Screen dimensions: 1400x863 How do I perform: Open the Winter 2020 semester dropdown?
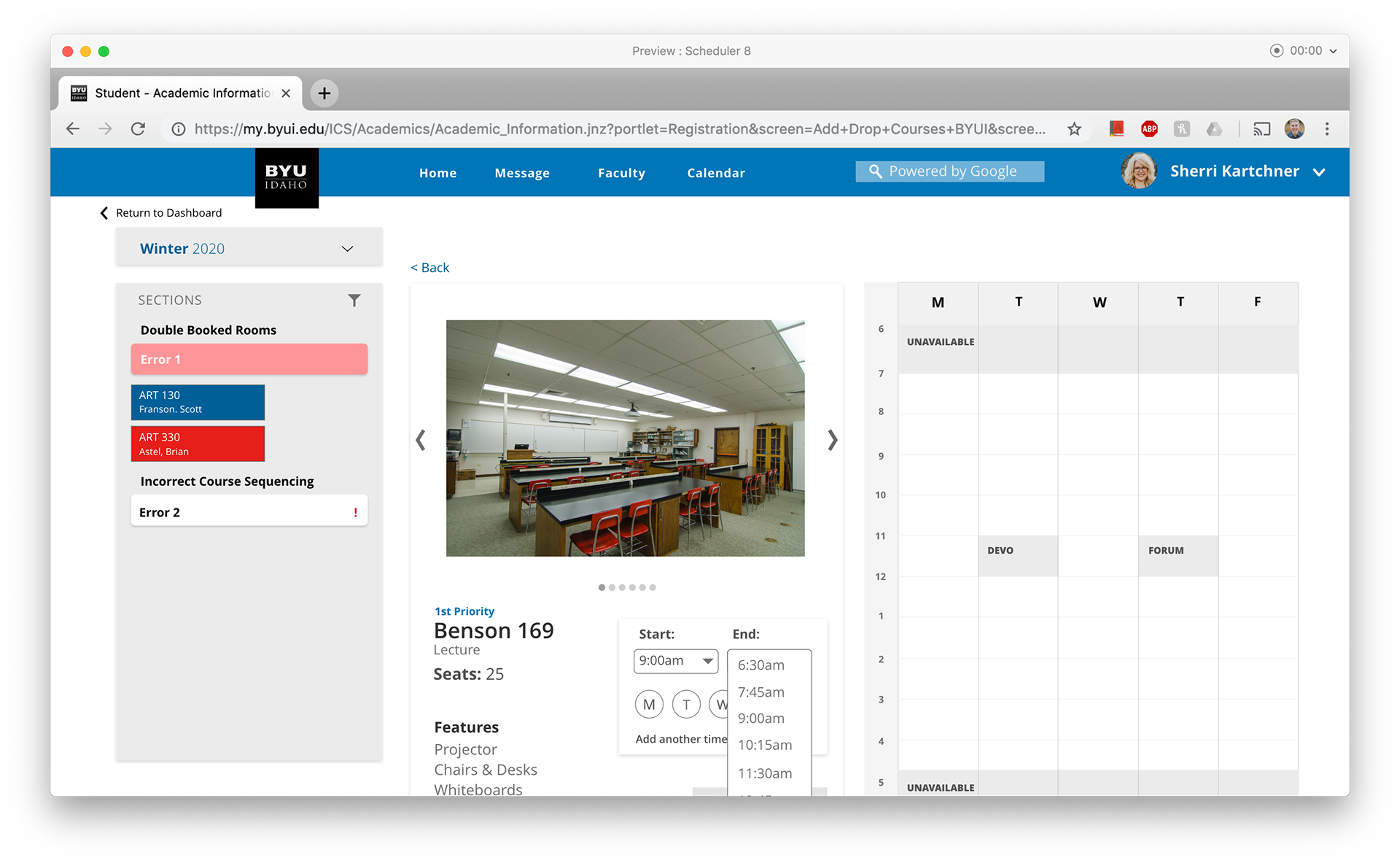tap(249, 249)
